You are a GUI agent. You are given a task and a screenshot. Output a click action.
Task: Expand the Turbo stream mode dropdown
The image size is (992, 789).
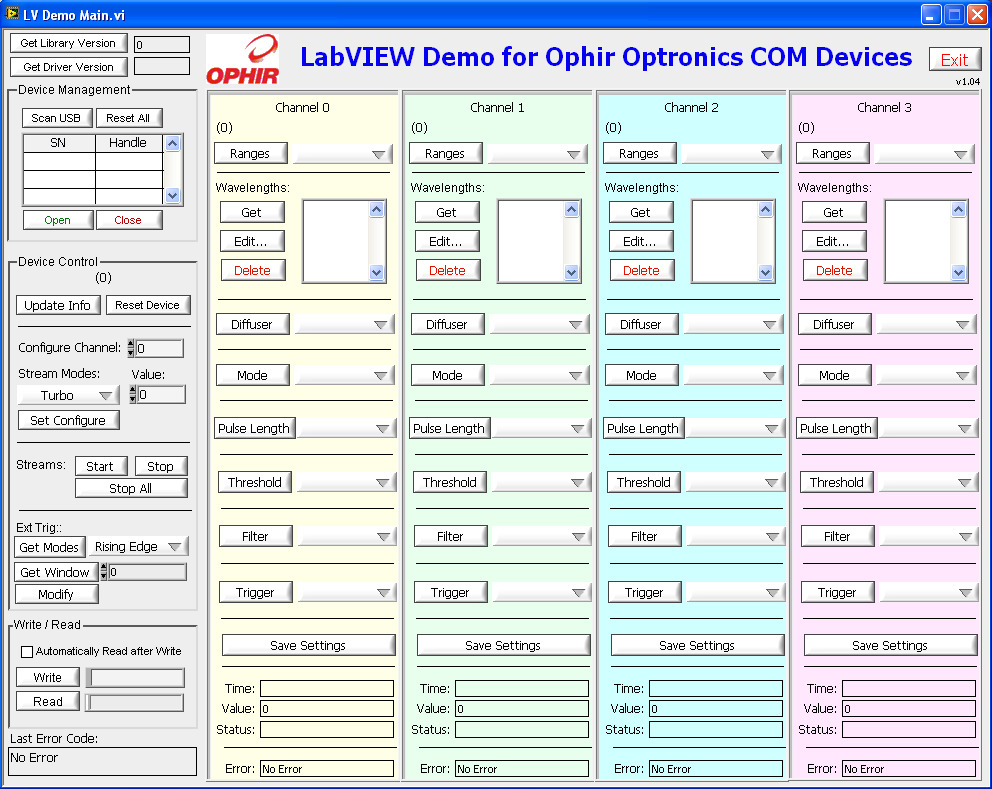(x=68, y=395)
